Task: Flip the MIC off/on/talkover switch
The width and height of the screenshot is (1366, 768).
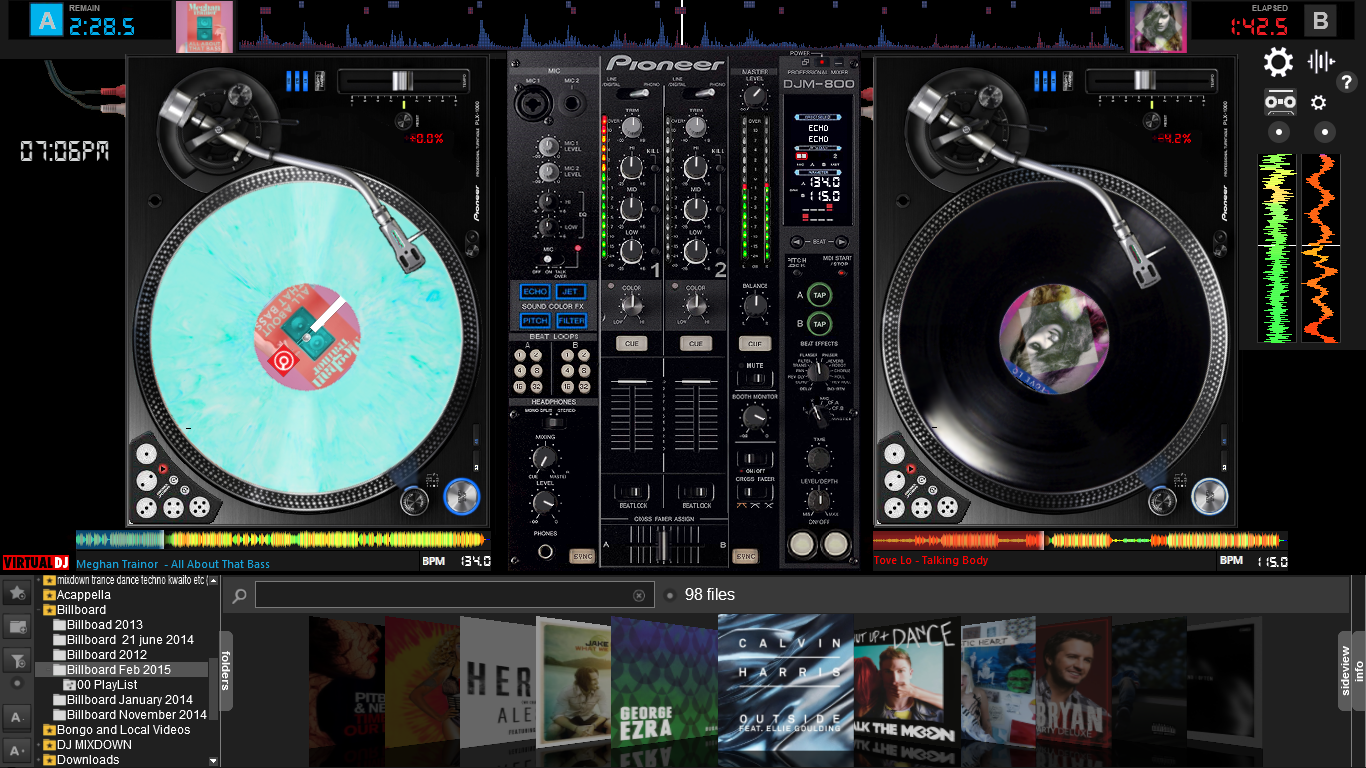Action: point(549,260)
